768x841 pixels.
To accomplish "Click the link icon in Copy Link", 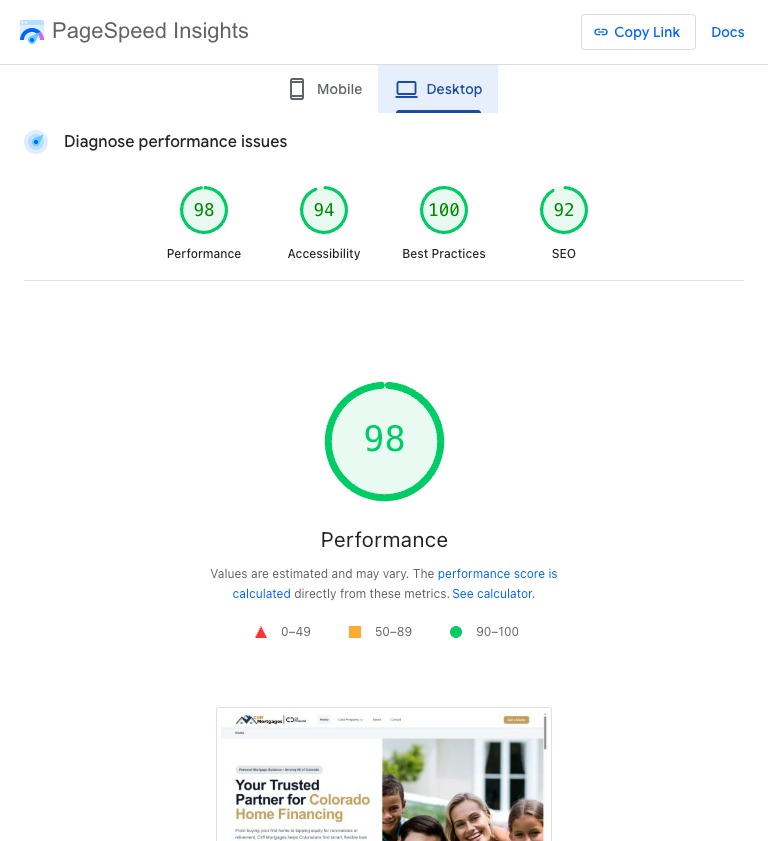I will tap(601, 32).
